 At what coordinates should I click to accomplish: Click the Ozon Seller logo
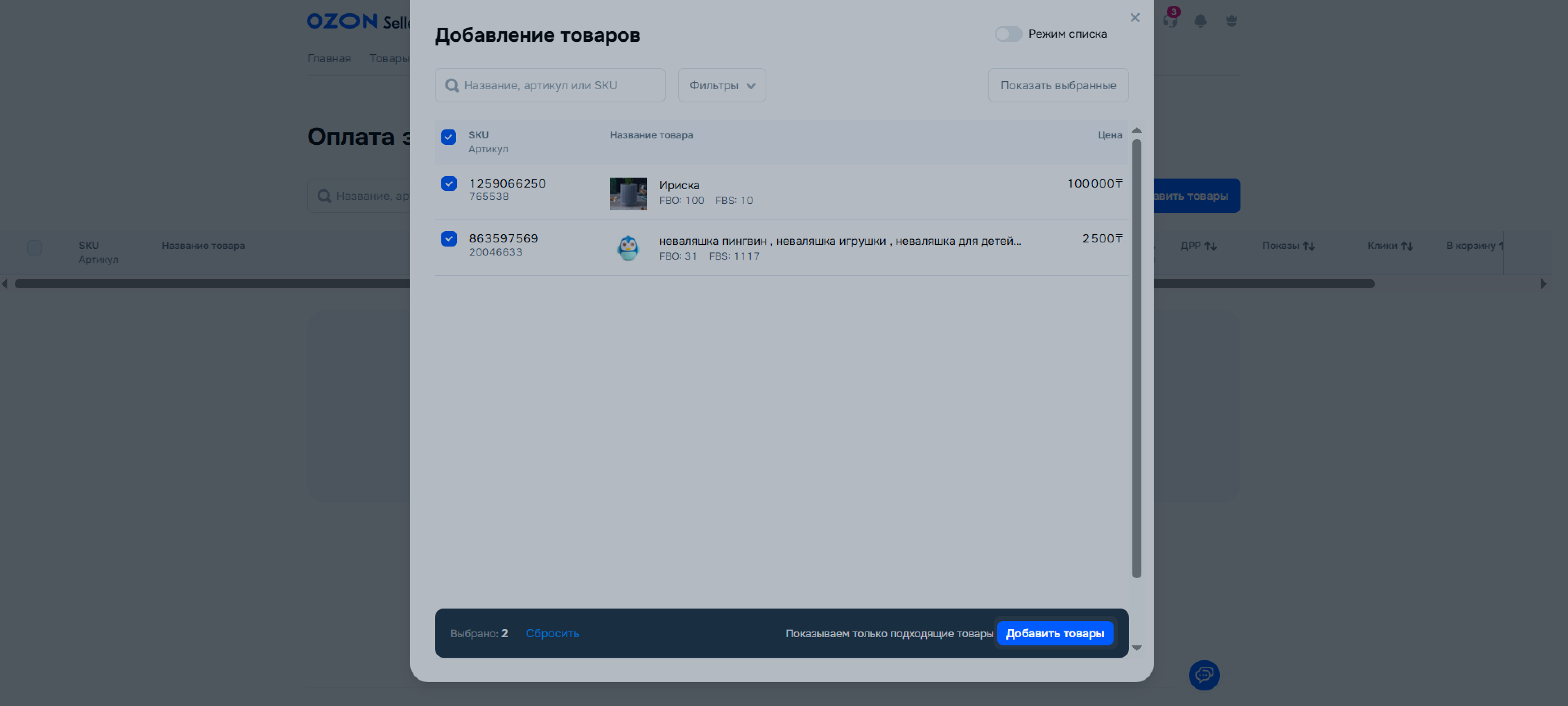coord(359,22)
